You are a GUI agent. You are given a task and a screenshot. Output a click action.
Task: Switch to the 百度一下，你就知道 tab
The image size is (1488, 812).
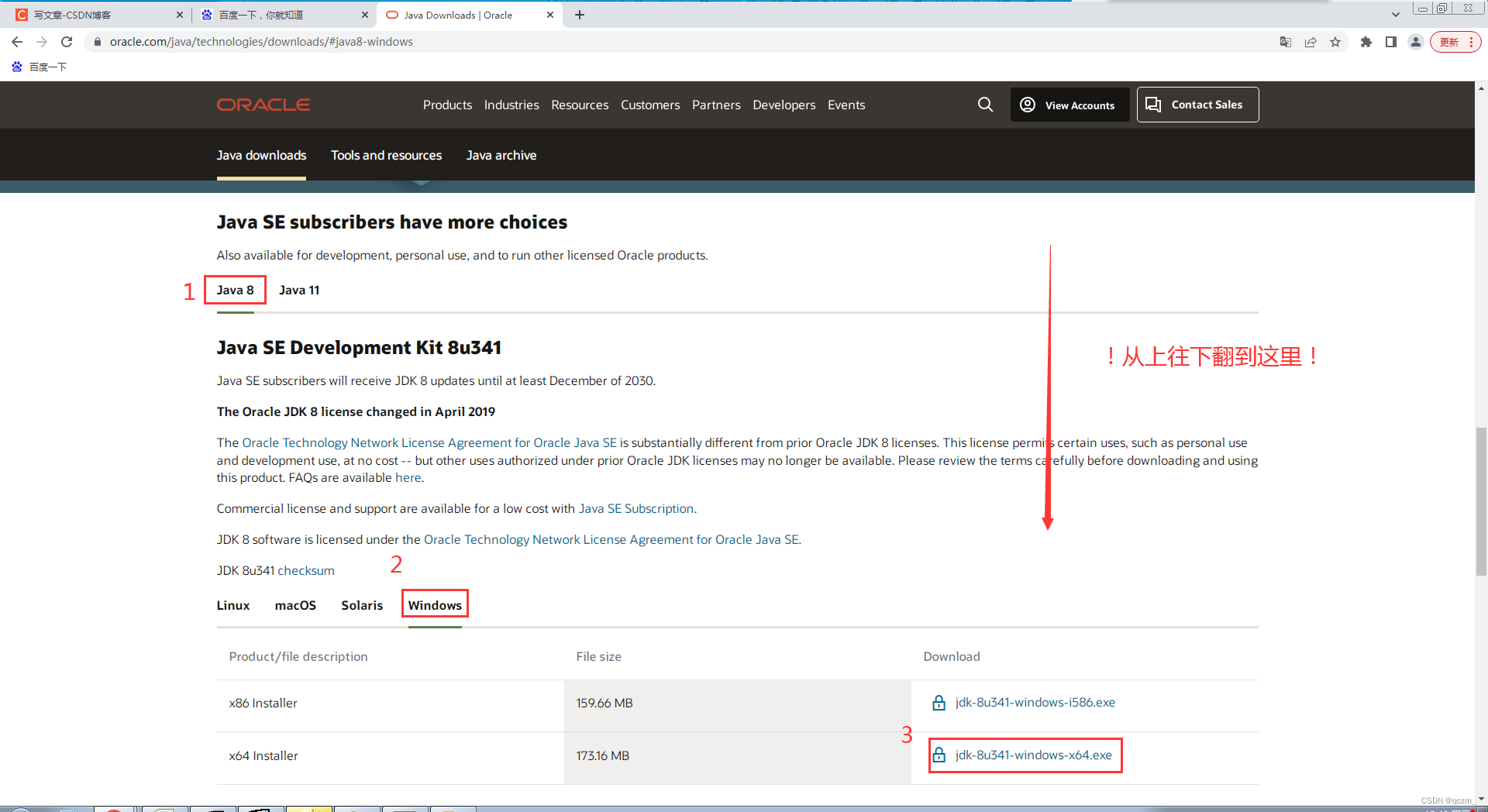point(283,15)
